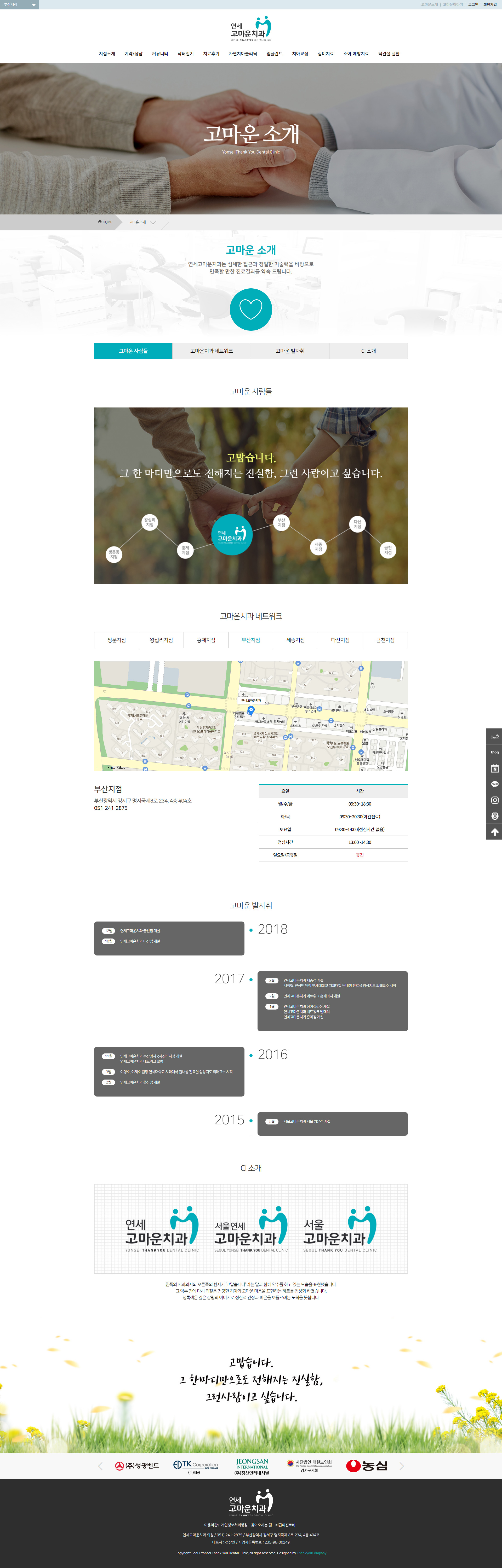The height and width of the screenshot is (1568, 502).
Task: Click the sidebar clinic logo icon
Action: click(494, 737)
